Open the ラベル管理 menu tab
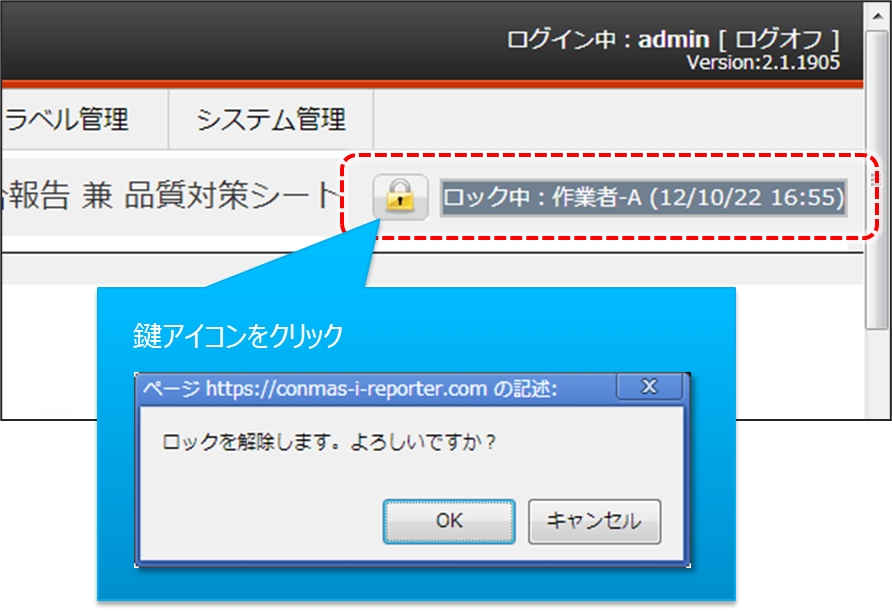 tap(67, 119)
